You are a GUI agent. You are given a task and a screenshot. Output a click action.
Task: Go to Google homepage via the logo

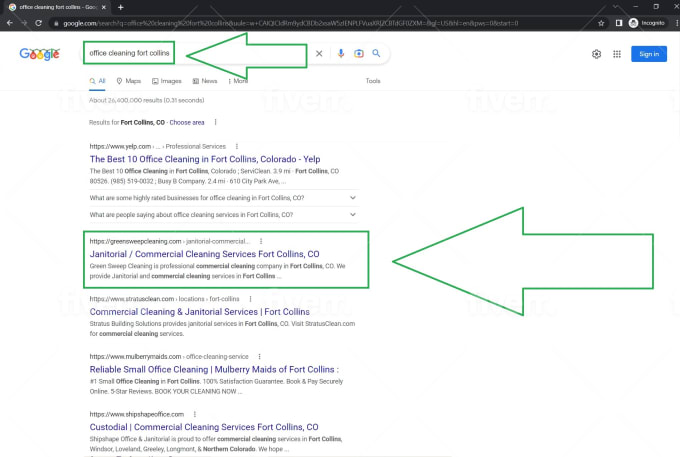[39, 54]
